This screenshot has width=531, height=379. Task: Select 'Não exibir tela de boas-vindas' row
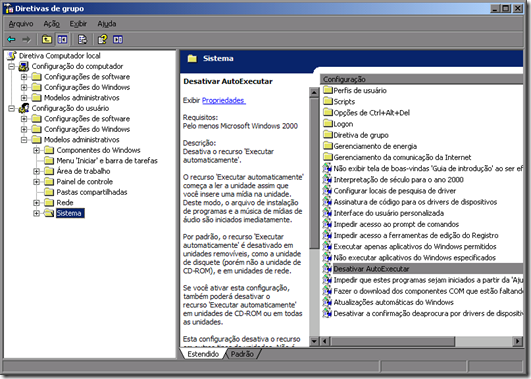[423, 168]
